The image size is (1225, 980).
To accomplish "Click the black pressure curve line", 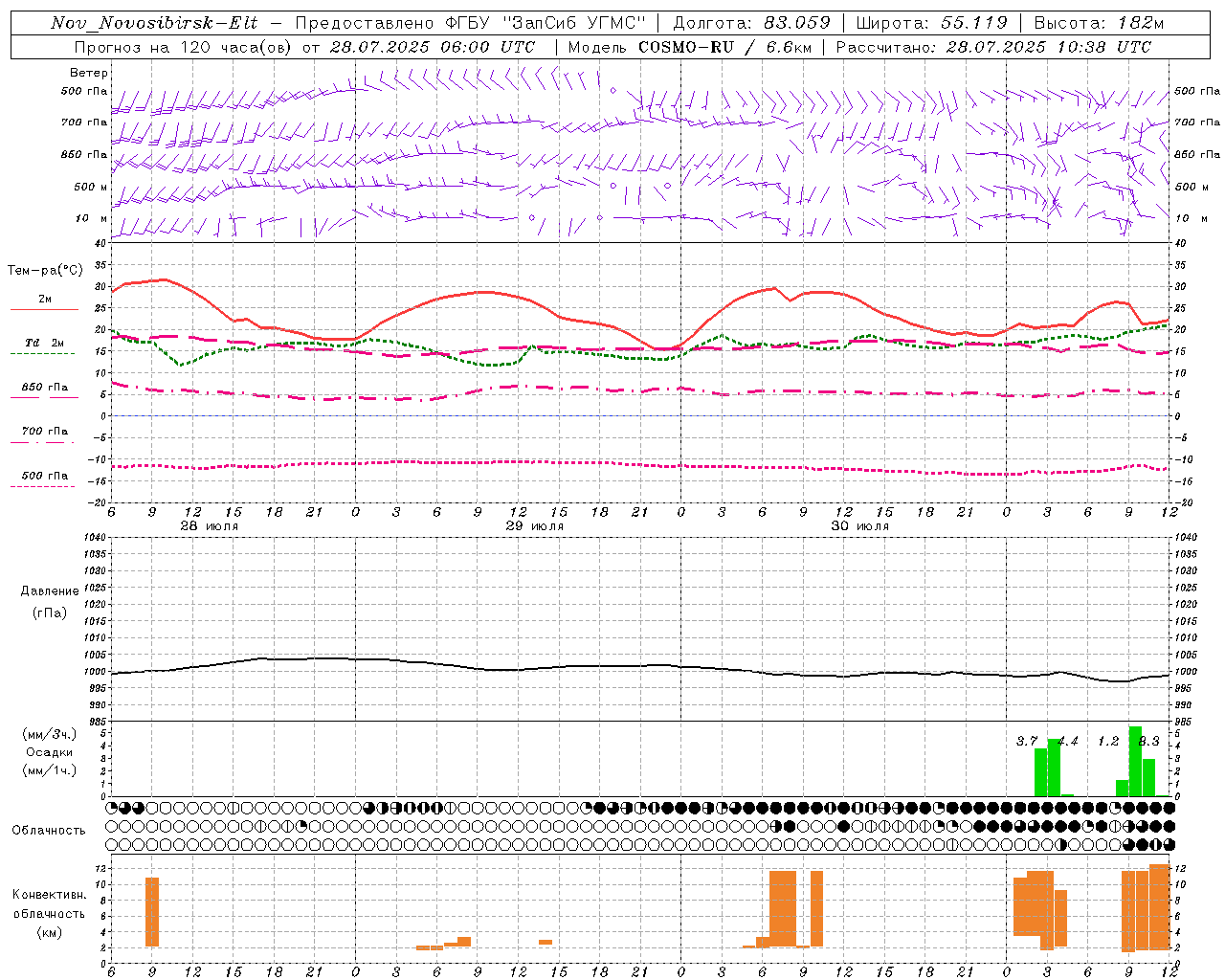I will pos(640,667).
